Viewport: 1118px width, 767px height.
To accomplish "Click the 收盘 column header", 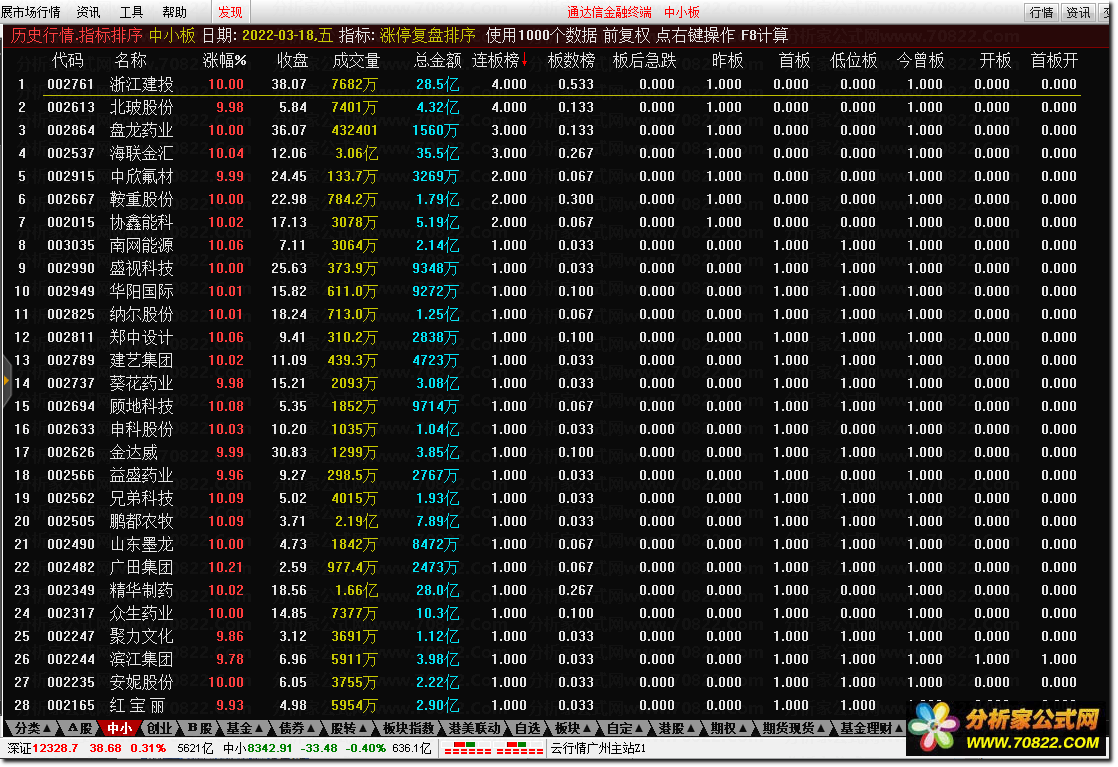I will [x=292, y=61].
